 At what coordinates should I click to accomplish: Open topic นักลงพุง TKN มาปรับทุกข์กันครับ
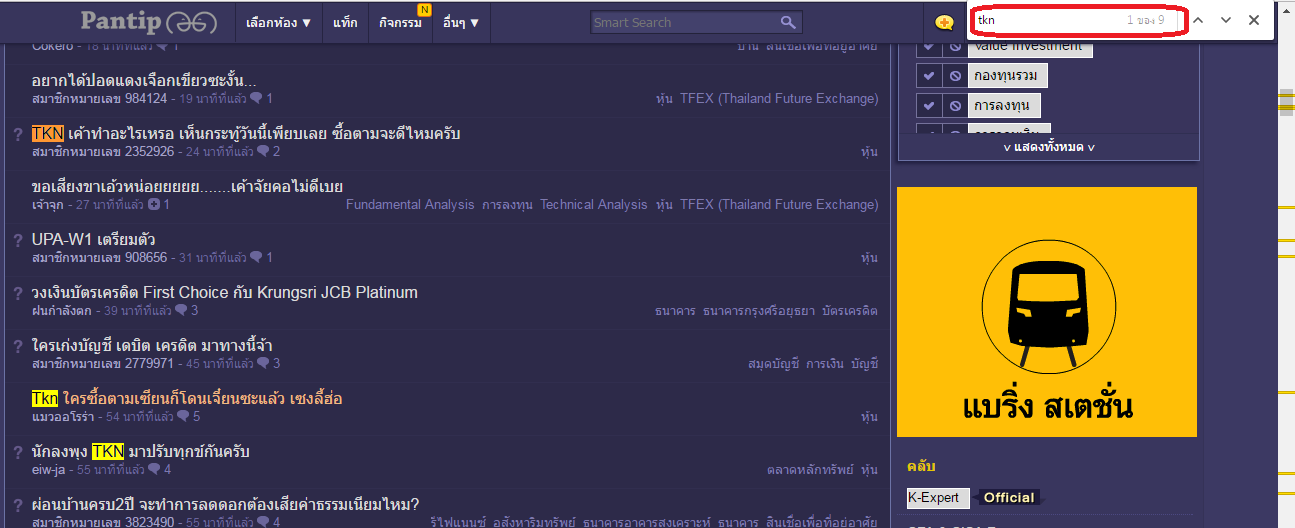pyautogui.click(x=141, y=452)
